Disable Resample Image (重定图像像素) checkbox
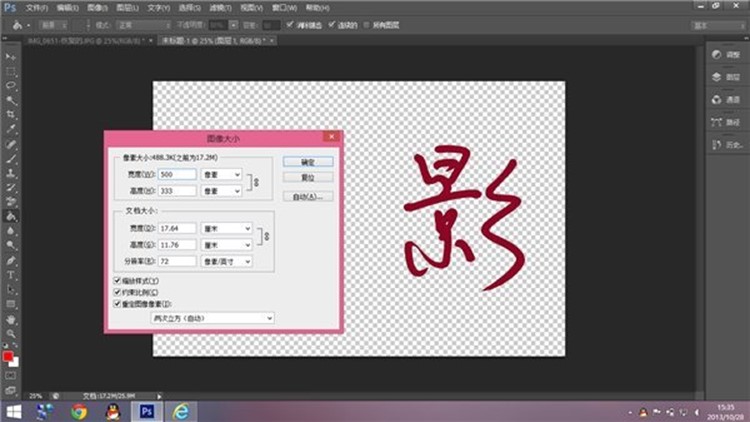The width and height of the screenshot is (750, 422). 118,302
